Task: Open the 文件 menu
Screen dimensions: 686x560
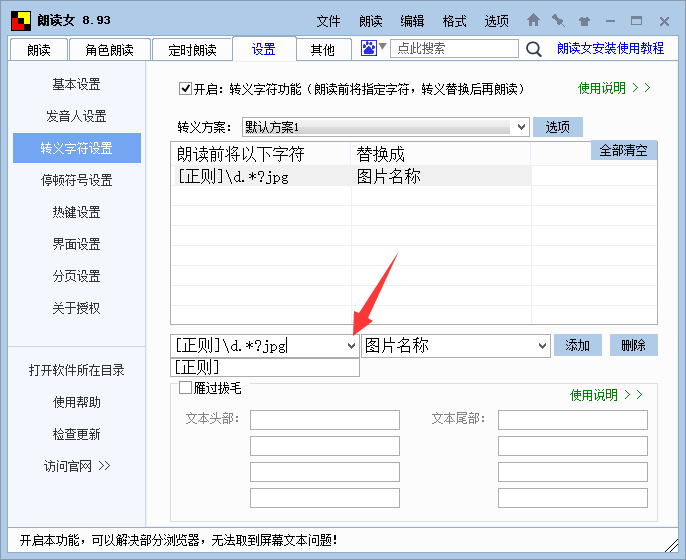Action: point(328,21)
